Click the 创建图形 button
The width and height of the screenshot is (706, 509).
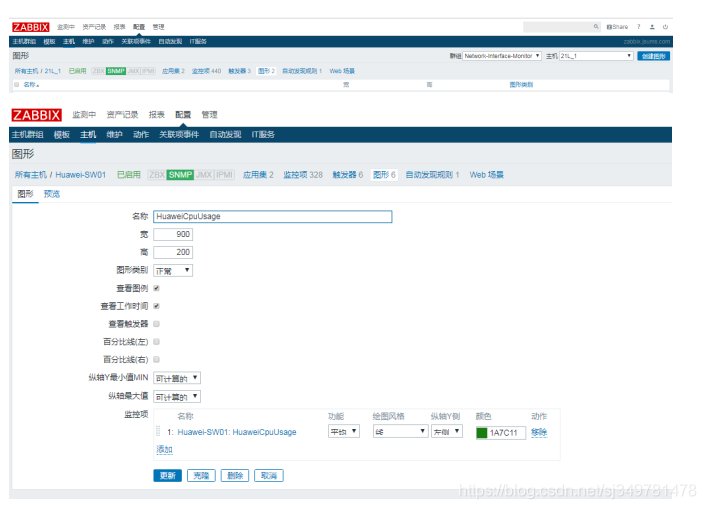[x=653, y=56]
